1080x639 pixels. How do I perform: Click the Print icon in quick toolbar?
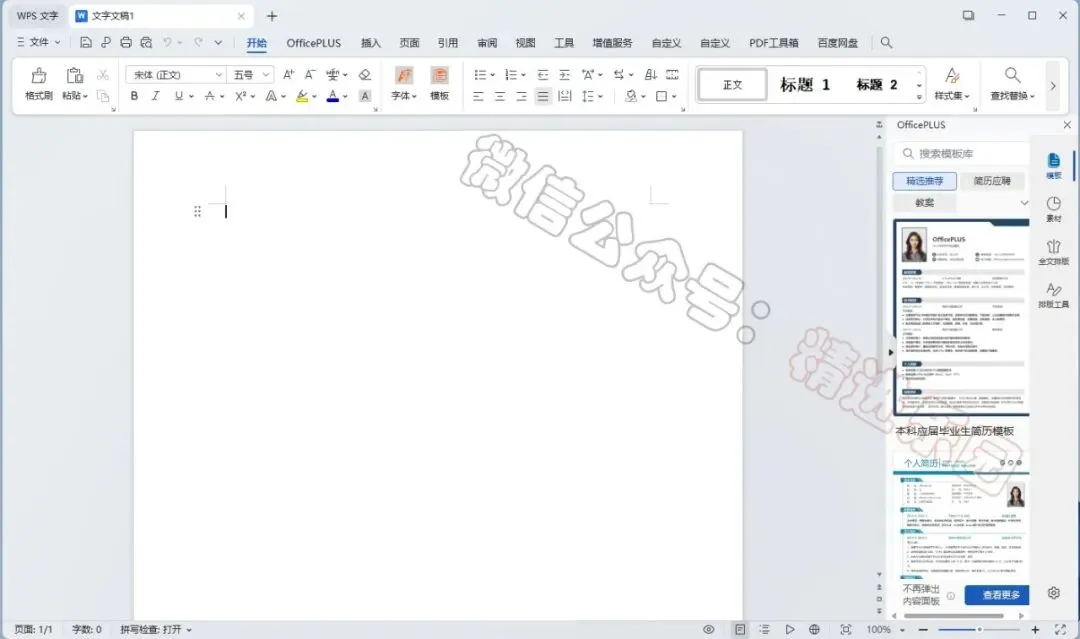coord(125,43)
